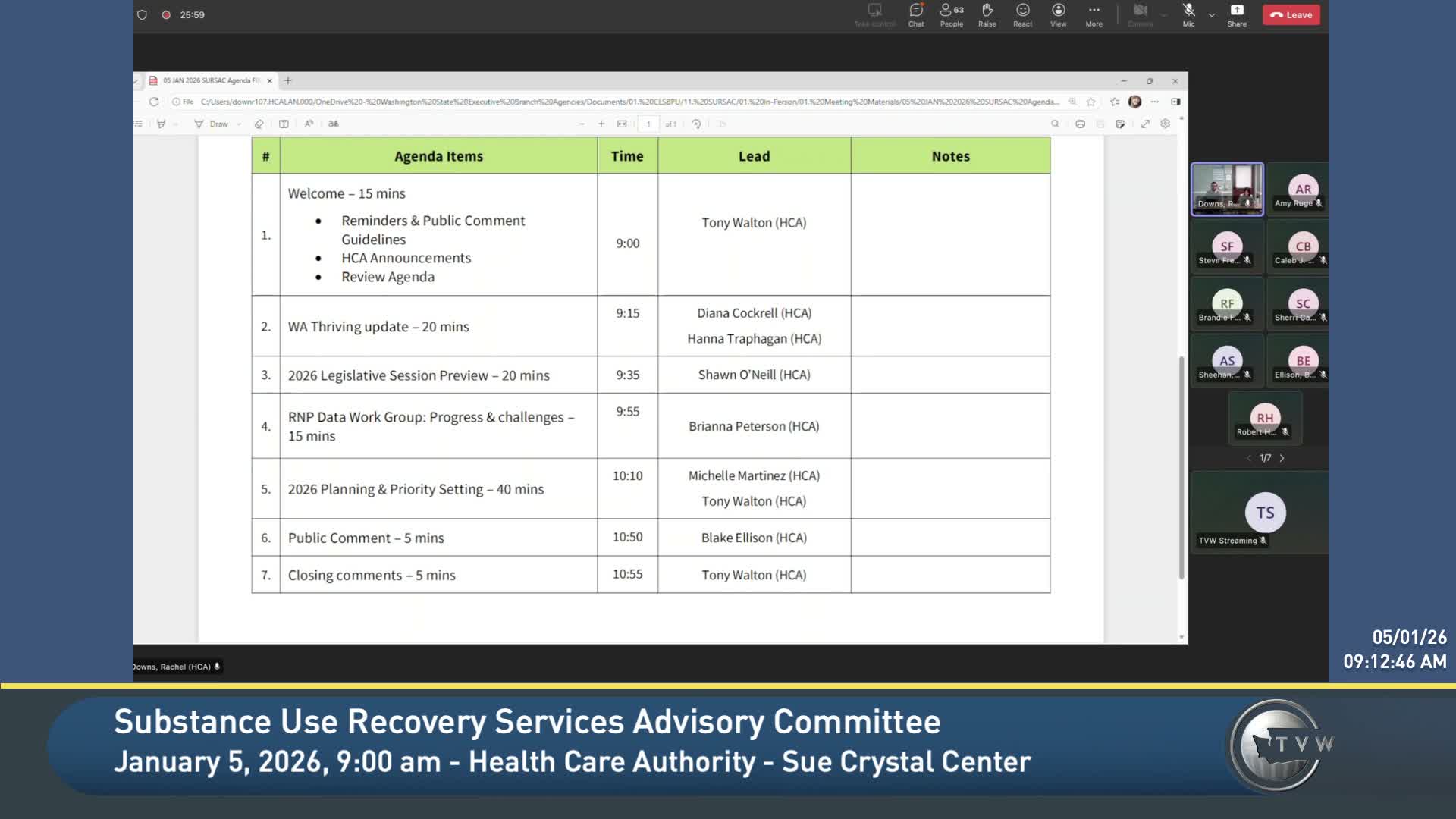Open the PDF search magnifier
1456x819 pixels.
pos(1055,124)
